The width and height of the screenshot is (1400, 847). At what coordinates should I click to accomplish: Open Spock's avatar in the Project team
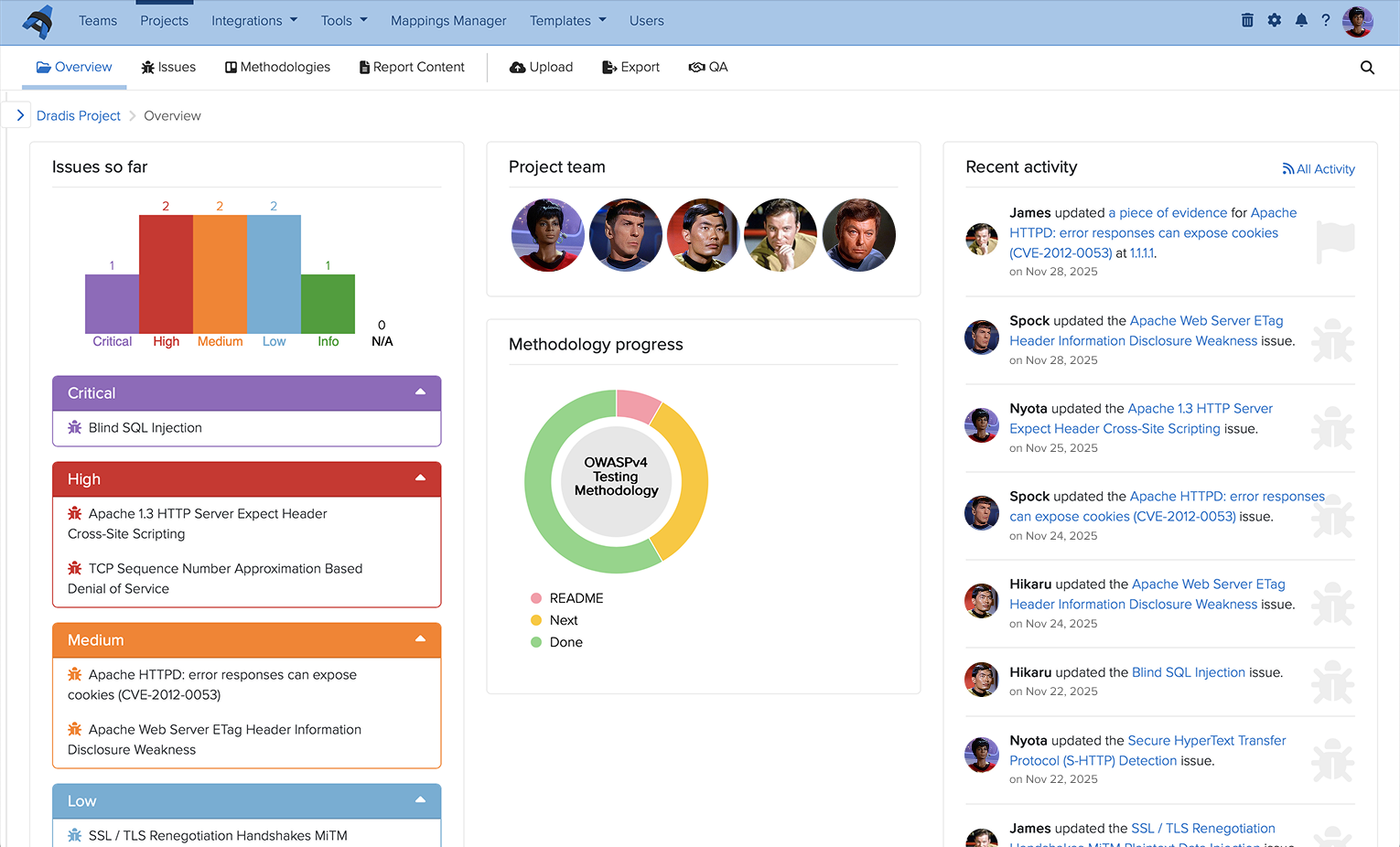point(625,234)
